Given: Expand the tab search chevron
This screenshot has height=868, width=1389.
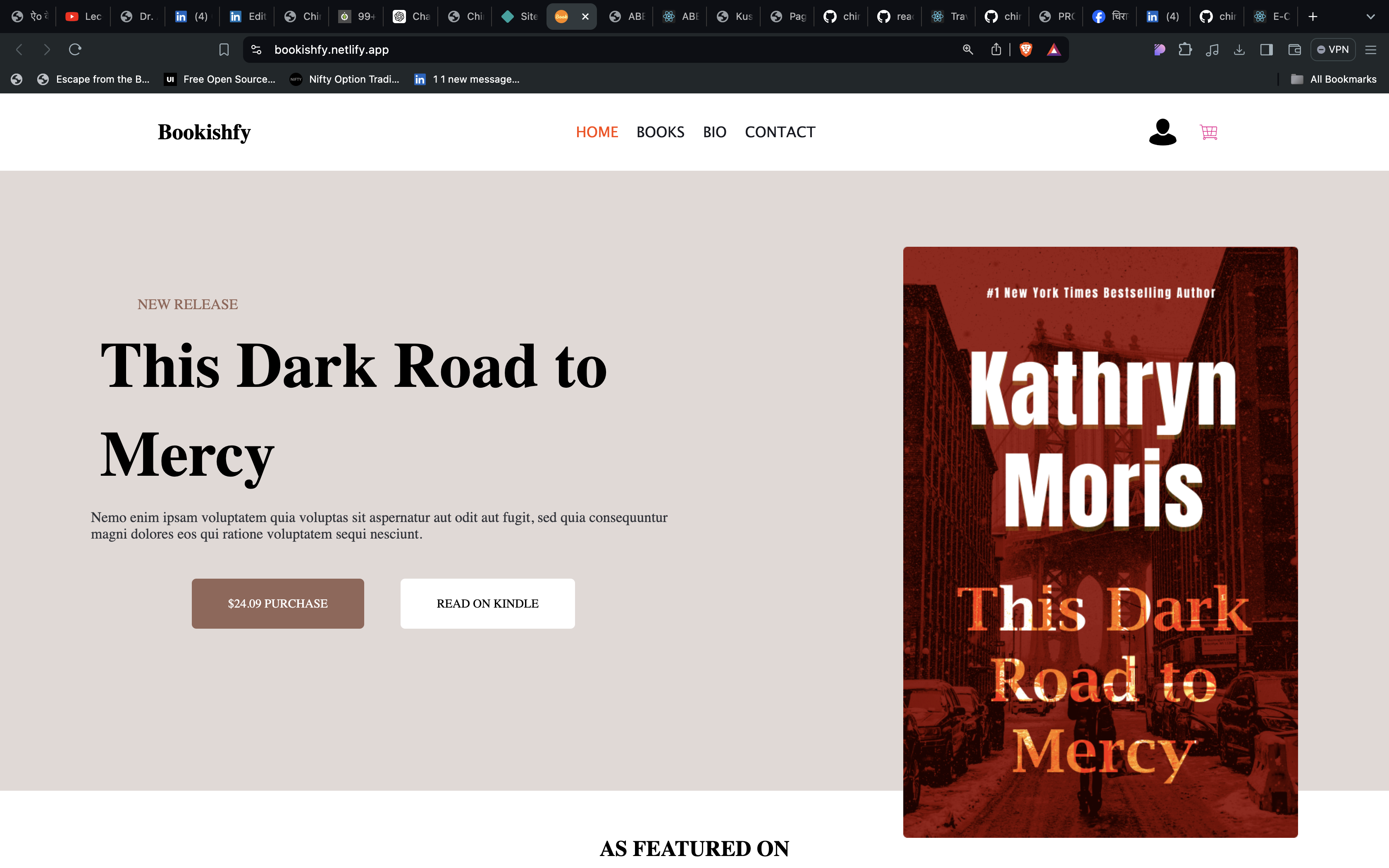Looking at the screenshot, I should pyautogui.click(x=1371, y=17).
